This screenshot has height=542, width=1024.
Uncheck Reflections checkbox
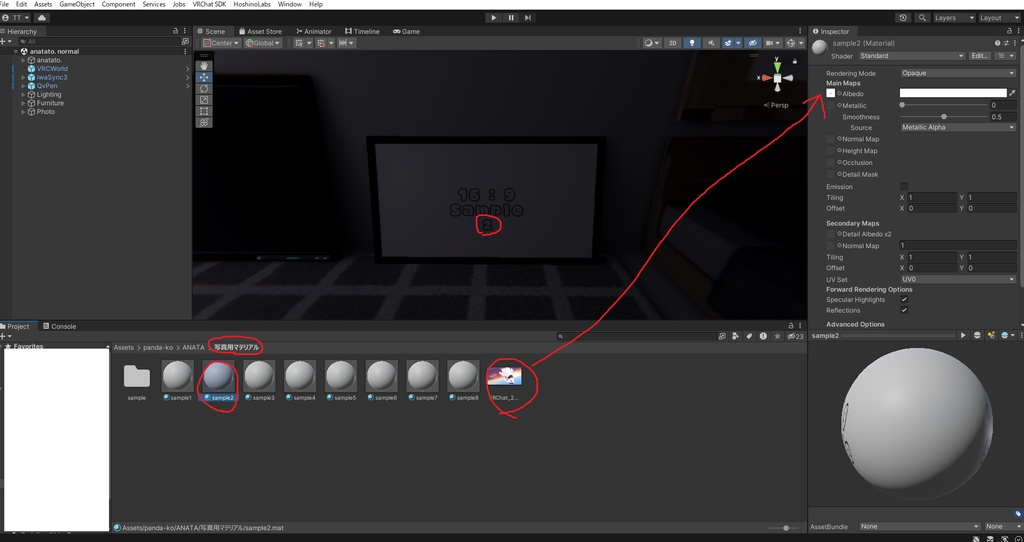(x=904, y=311)
